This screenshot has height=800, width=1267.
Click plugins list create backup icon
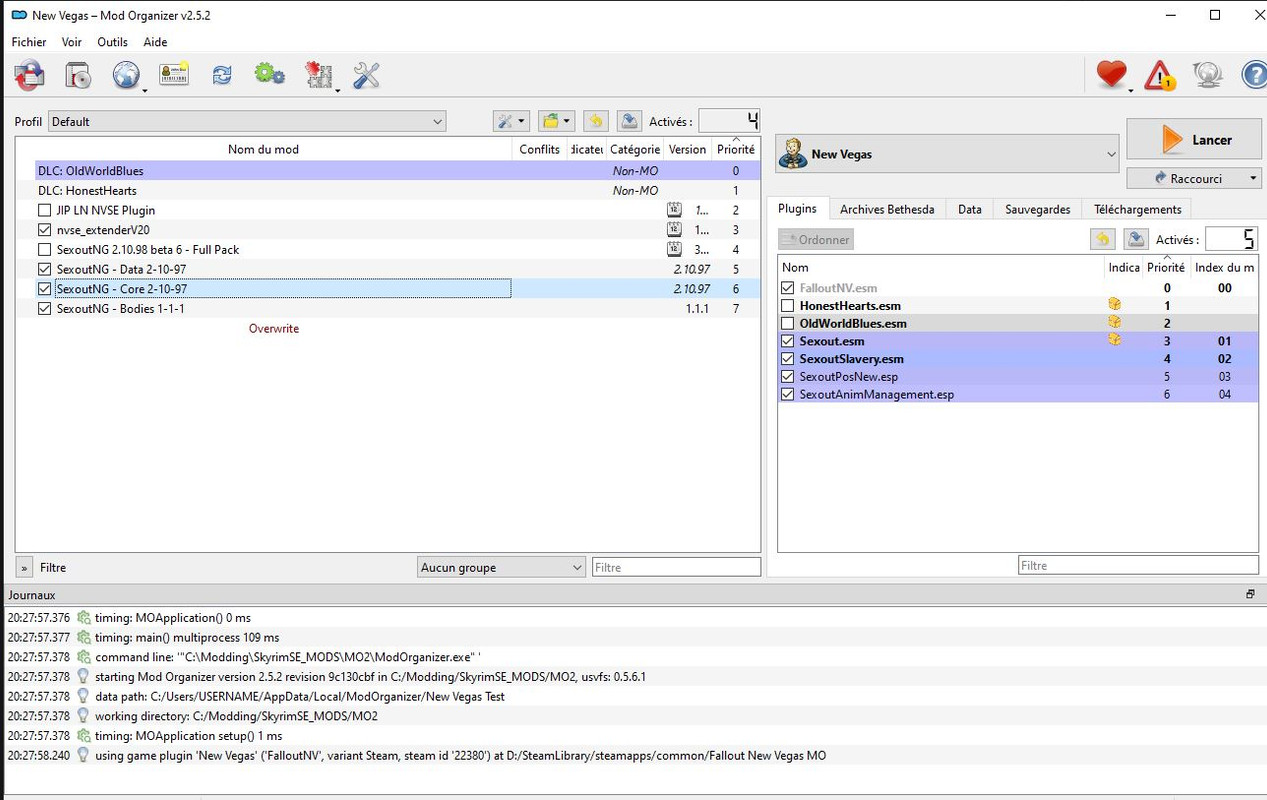point(1135,239)
